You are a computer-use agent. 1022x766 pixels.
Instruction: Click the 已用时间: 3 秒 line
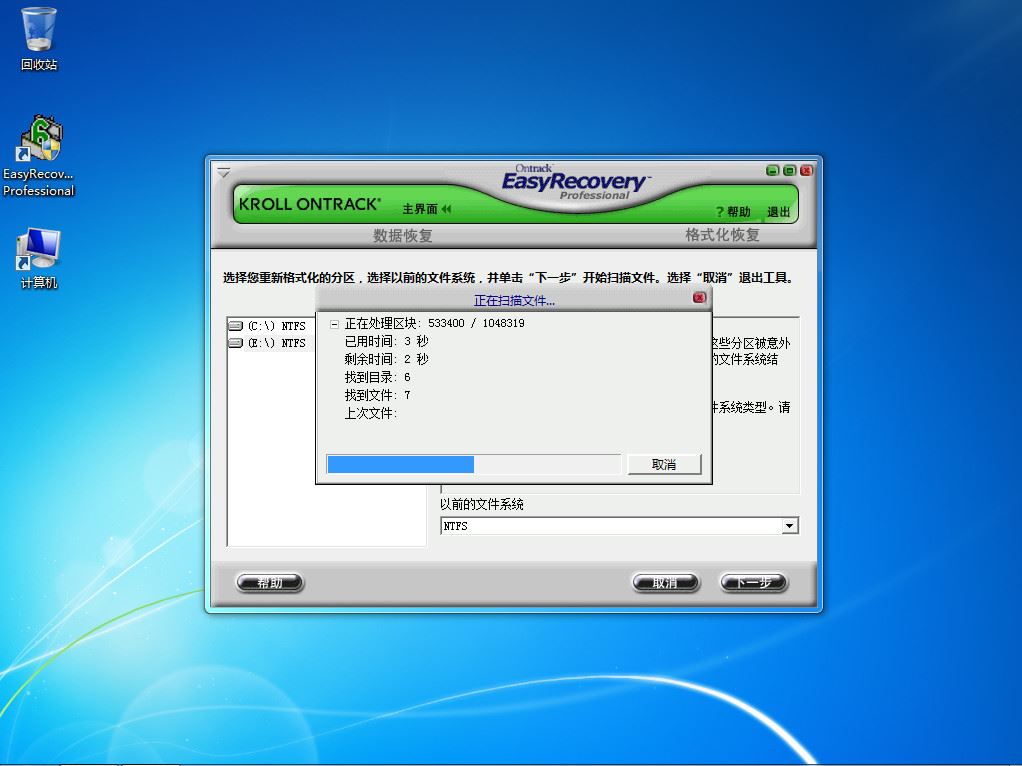386,341
